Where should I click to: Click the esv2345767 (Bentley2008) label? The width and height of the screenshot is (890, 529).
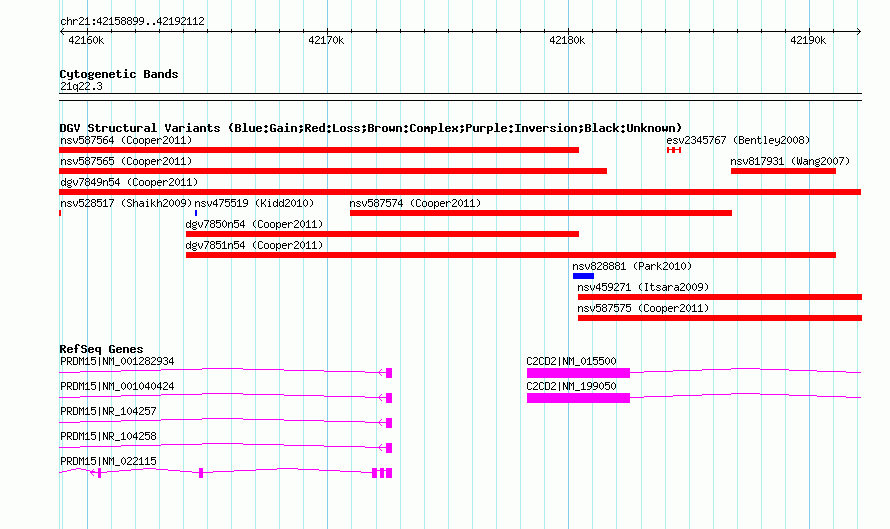click(x=738, y=140)
